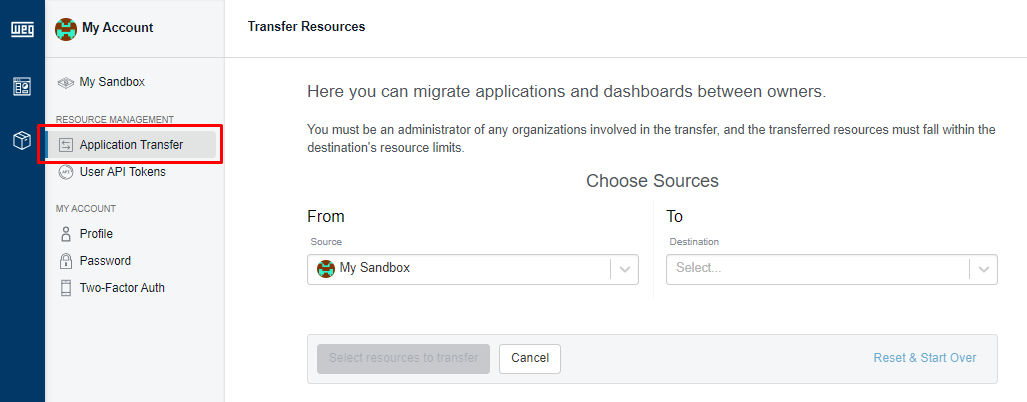
Task: Click the Application Transfer arrows icon
Action: (65, 145)
